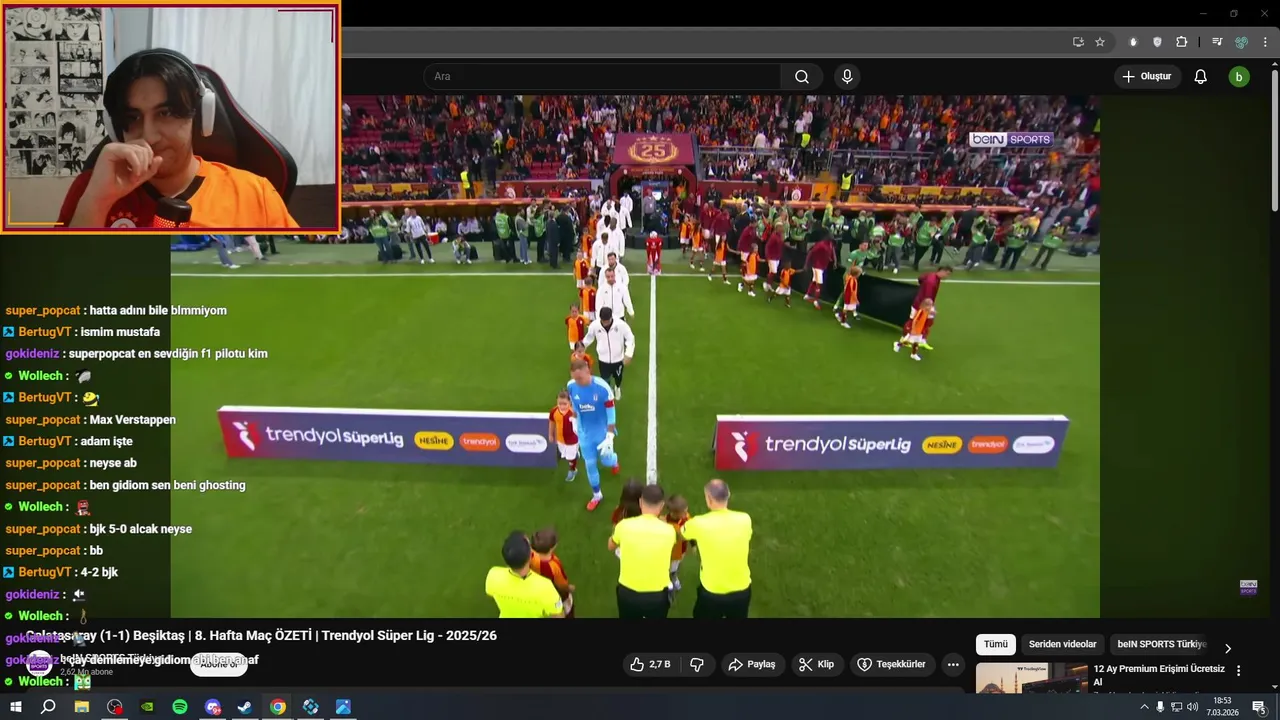Open Chrome three-dot menu
This screenshot has width=1280, height=720.
[x=1265, y=42]
